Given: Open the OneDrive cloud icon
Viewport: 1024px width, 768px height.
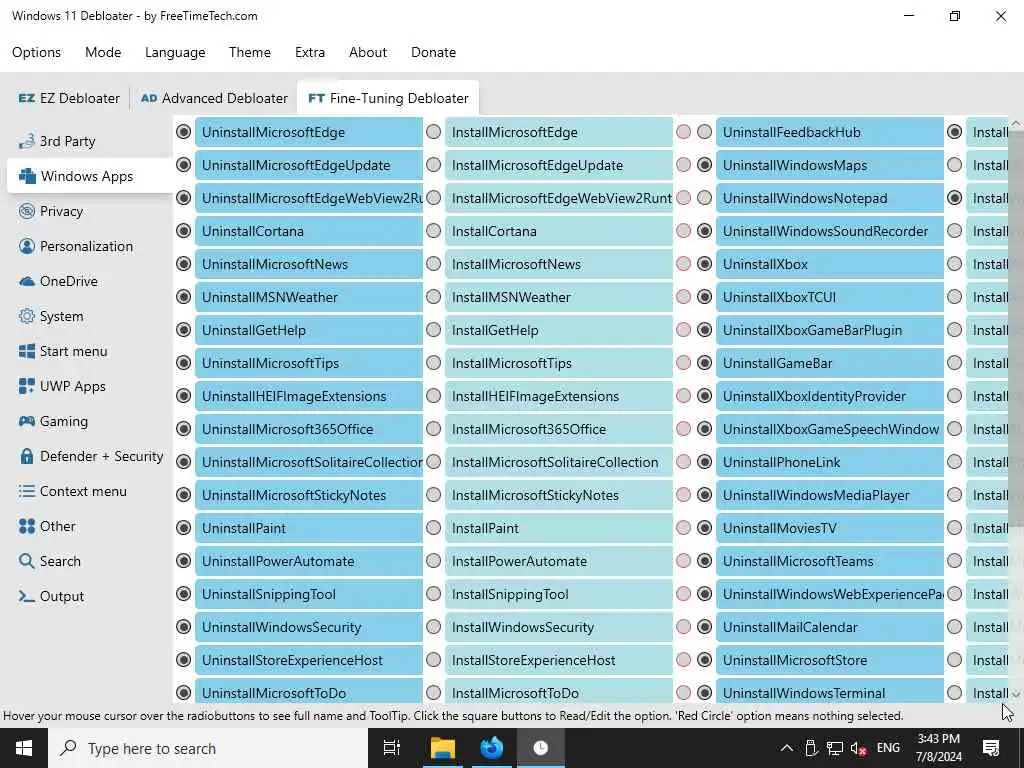Looking at the screenshot, I should (x=27, y=281).
